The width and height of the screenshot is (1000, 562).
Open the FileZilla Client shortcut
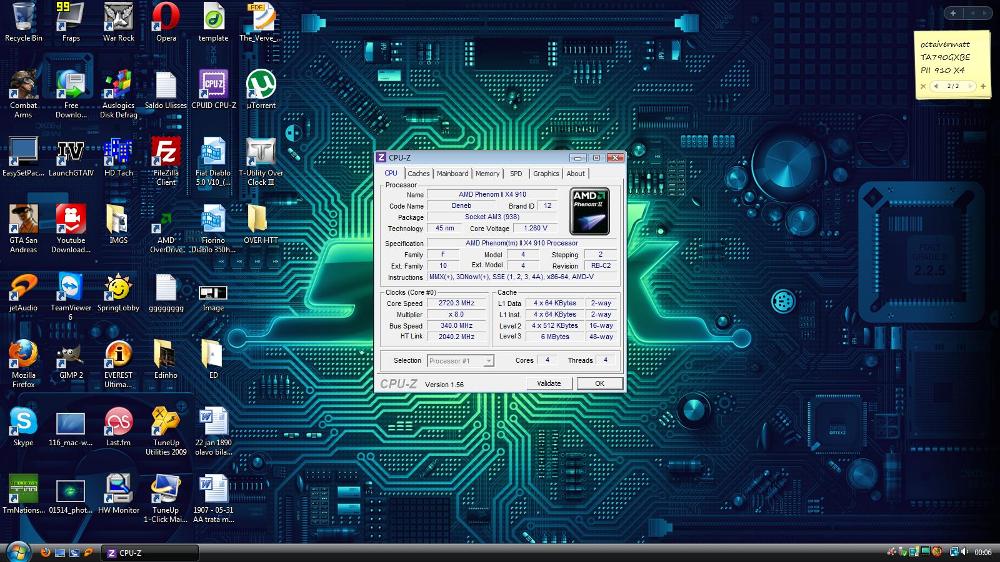166,161
